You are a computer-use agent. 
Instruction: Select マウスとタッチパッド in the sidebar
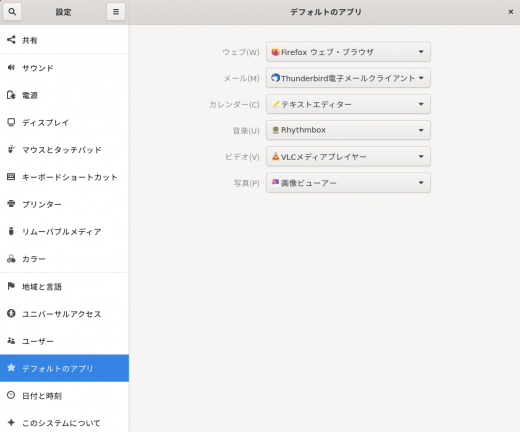tap(64, 150)
